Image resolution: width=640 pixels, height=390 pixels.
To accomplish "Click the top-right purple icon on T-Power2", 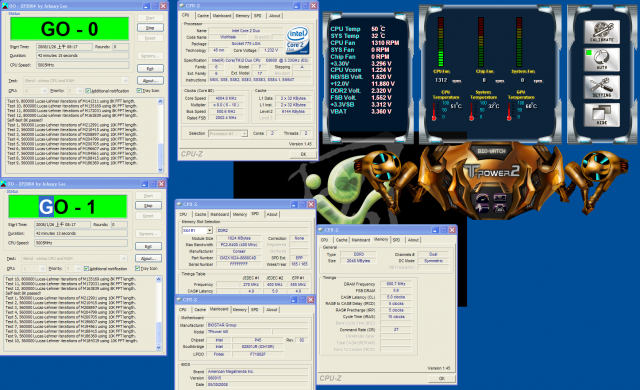I will pos(500,198).
